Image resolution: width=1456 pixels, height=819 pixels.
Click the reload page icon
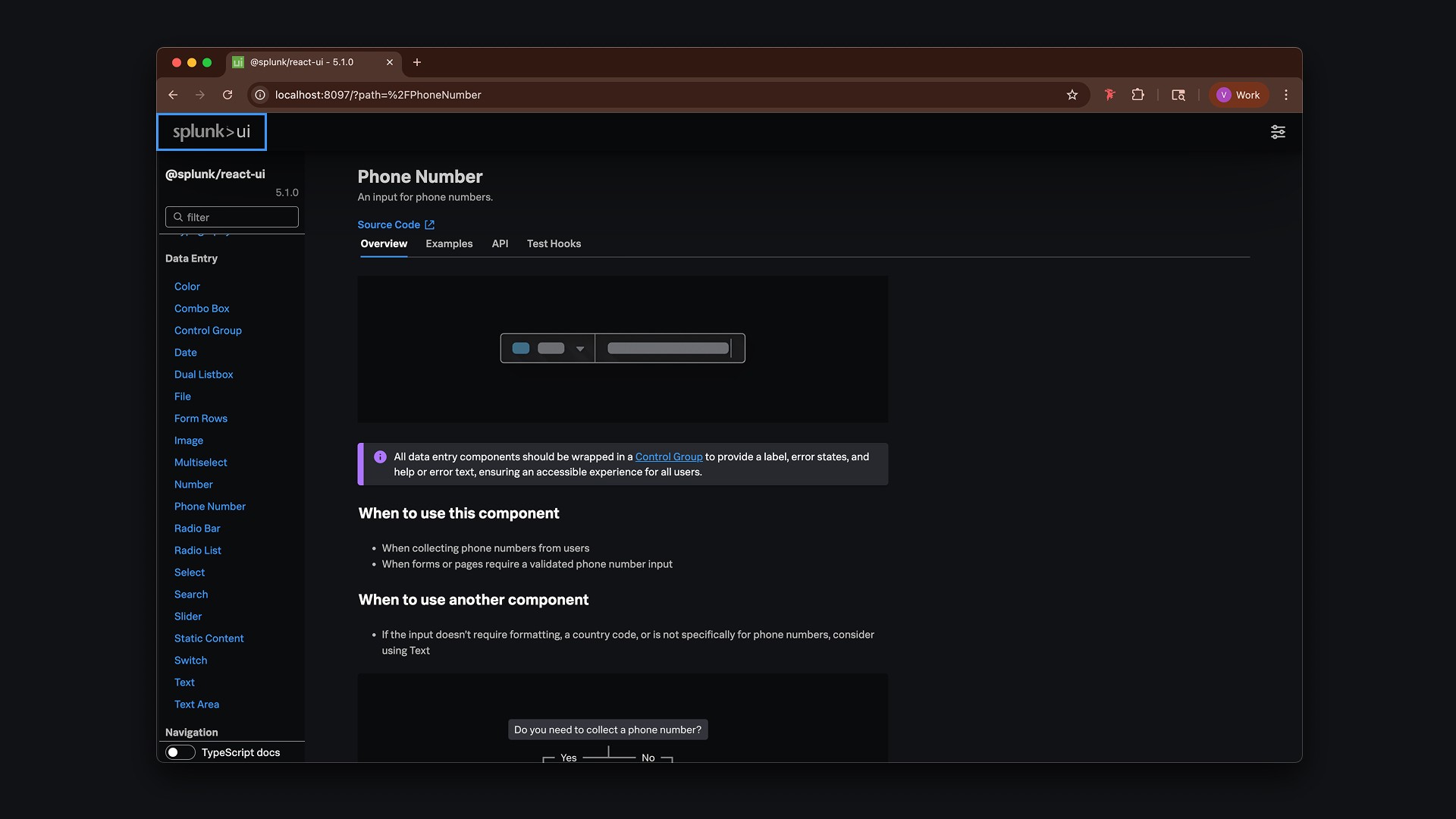pyautogui.click(x=227, y=95)
